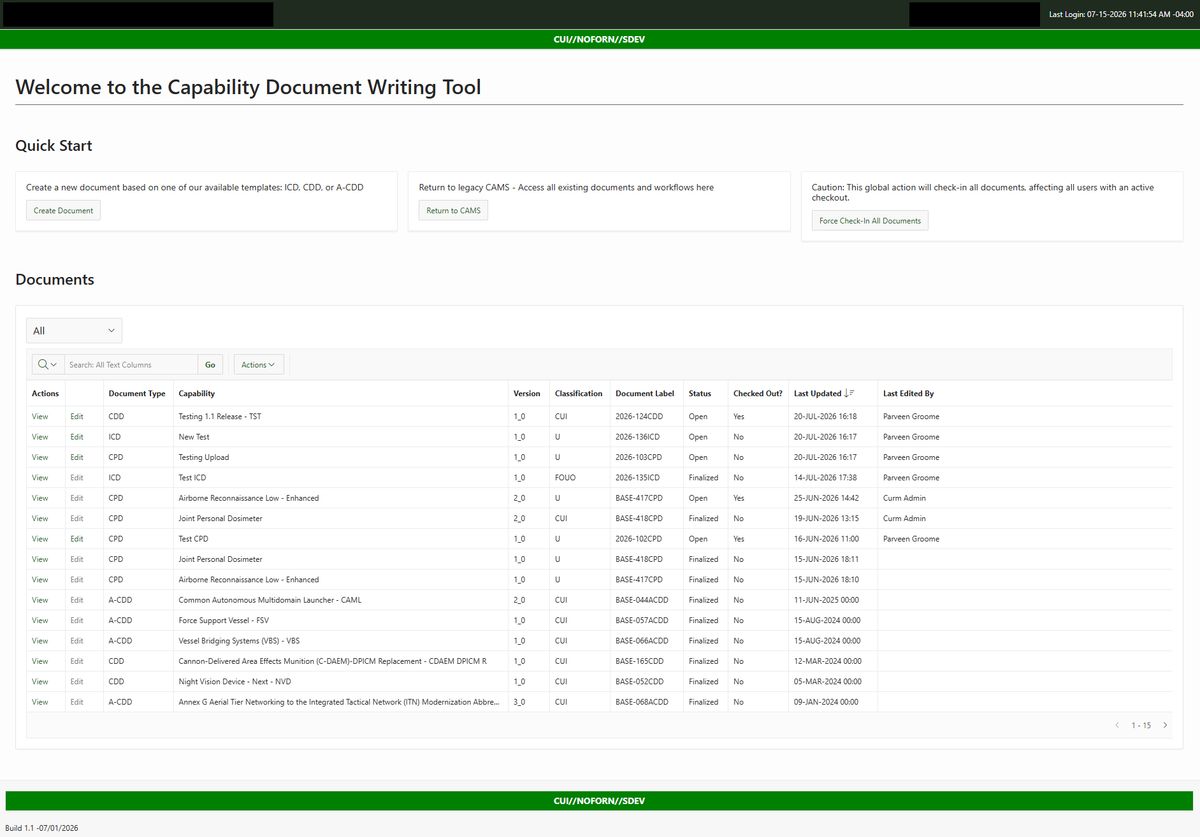Image resolution: width=1200 pixels, height=837 pixels.
Task: Click the Classification column header
Action: (579, 394)
